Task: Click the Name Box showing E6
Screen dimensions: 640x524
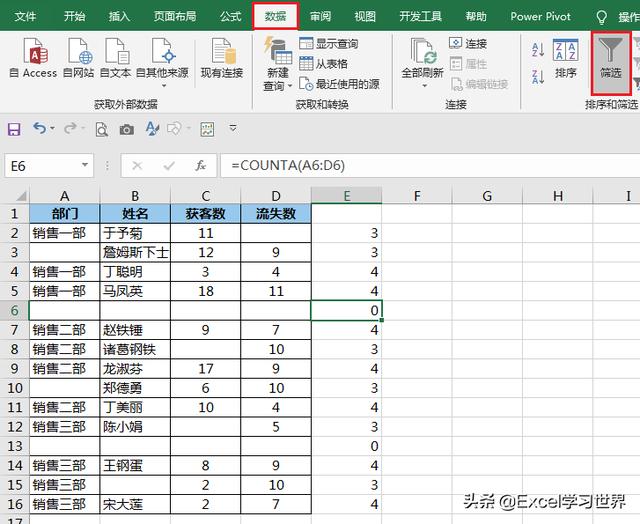Action: pyautogui.click(x=42, y=166)
